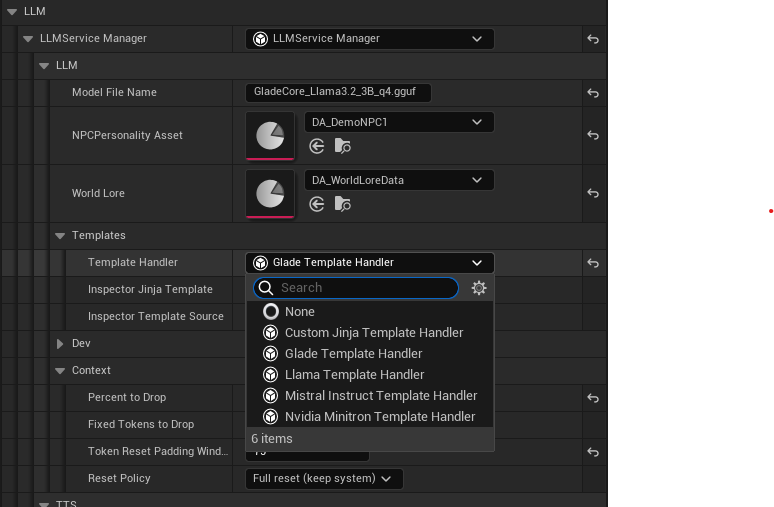The width and height of the screenshot is (774, 507).
Task: Choose Llama Template Handler
Action: pos(370,375)
